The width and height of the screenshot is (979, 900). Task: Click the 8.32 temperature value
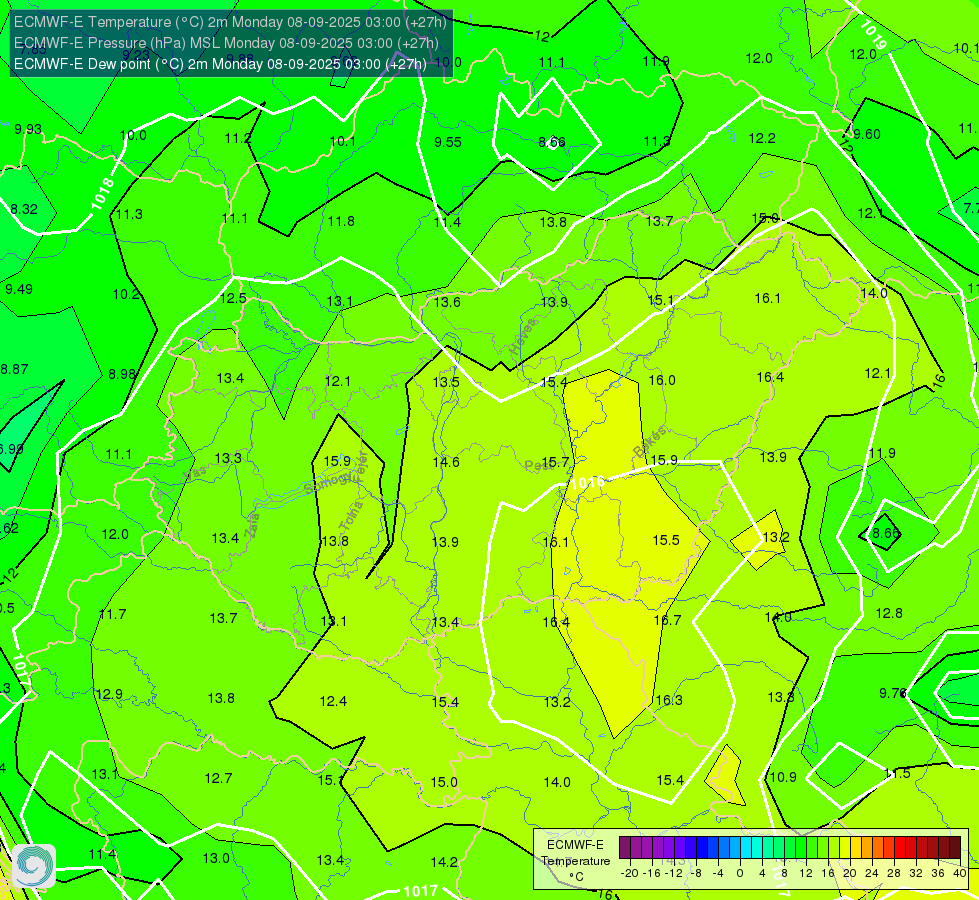[x=24, y=209]
